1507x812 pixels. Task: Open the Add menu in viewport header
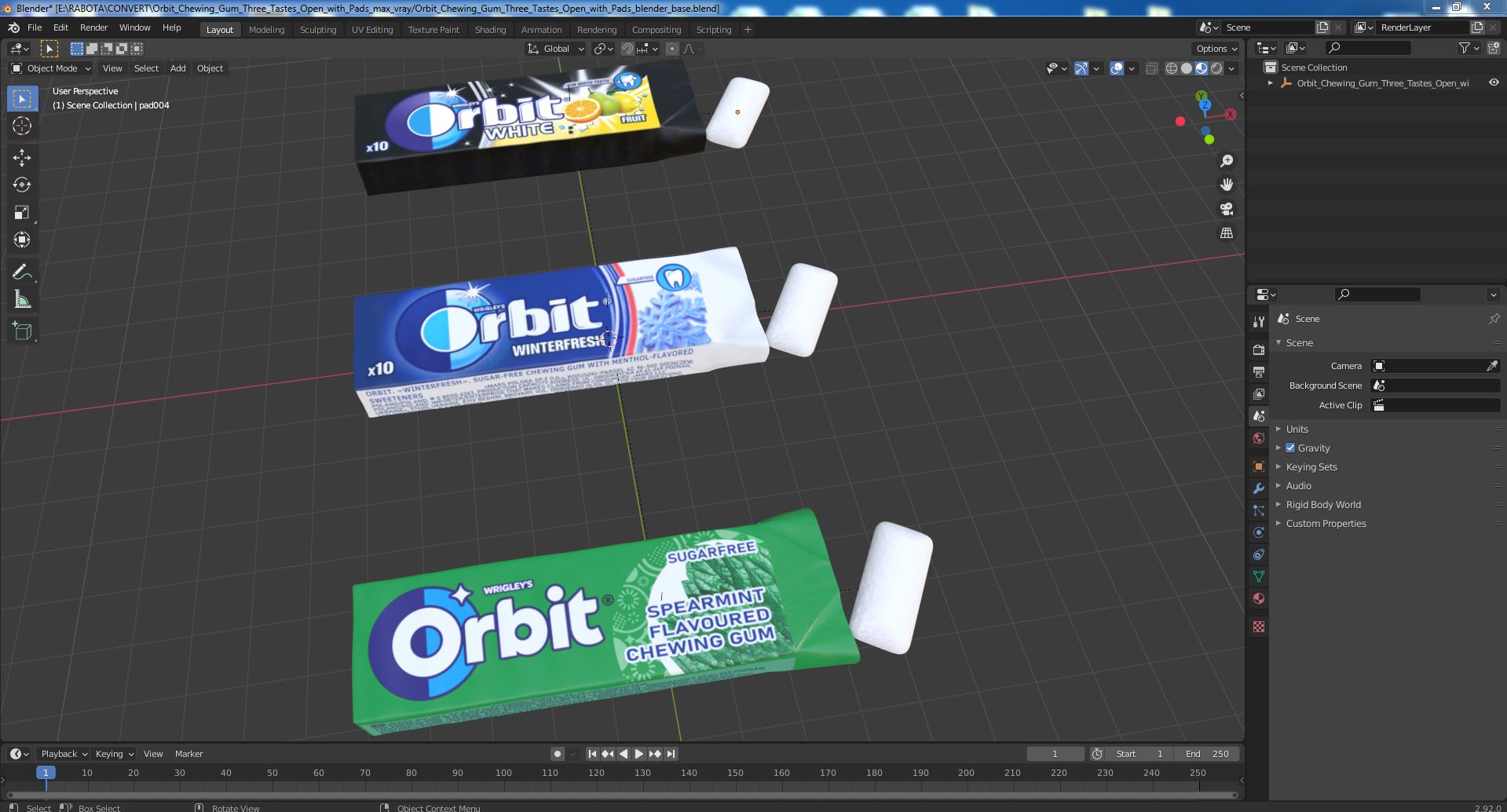pos(178,68)
